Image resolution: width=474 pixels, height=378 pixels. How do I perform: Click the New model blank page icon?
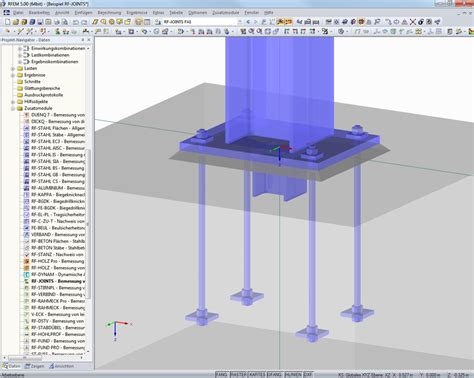(x=7, y=22)
